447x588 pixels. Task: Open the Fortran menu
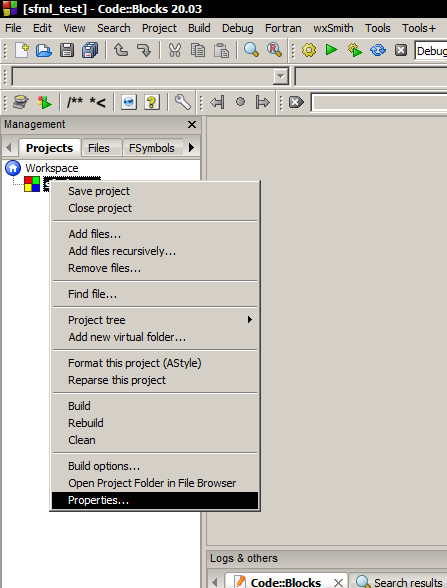click(283, 28)
